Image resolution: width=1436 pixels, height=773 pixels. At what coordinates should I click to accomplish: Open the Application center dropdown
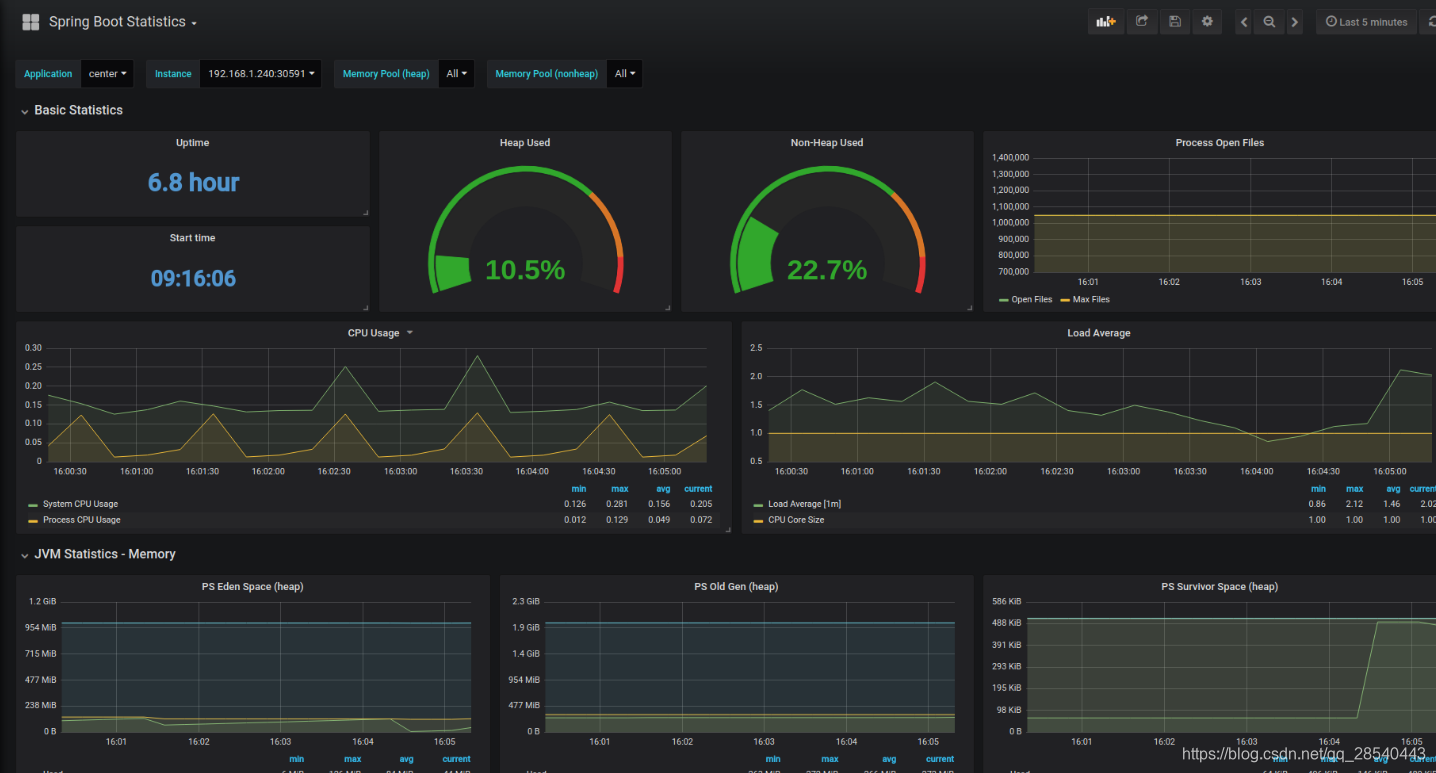pyautogui.click(x=108, y=74)
